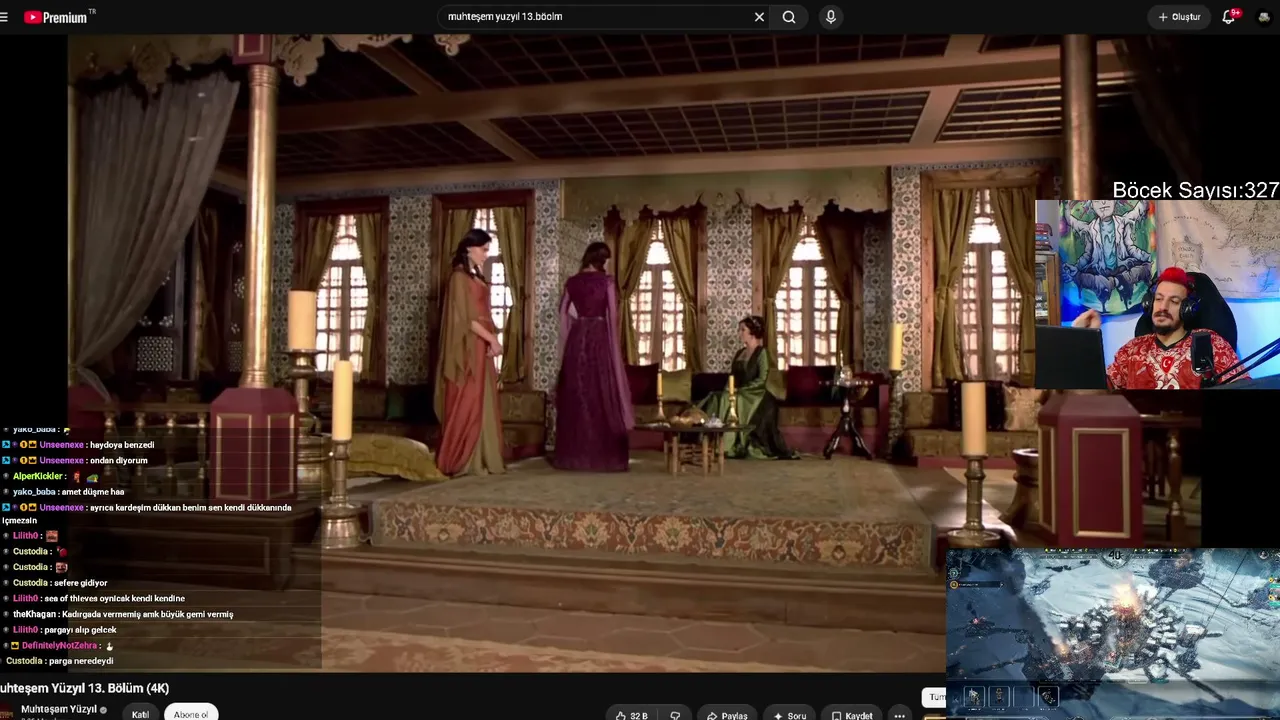Click the streamer webcam overlay
1280x720 pixels.
pos(1157,294)
